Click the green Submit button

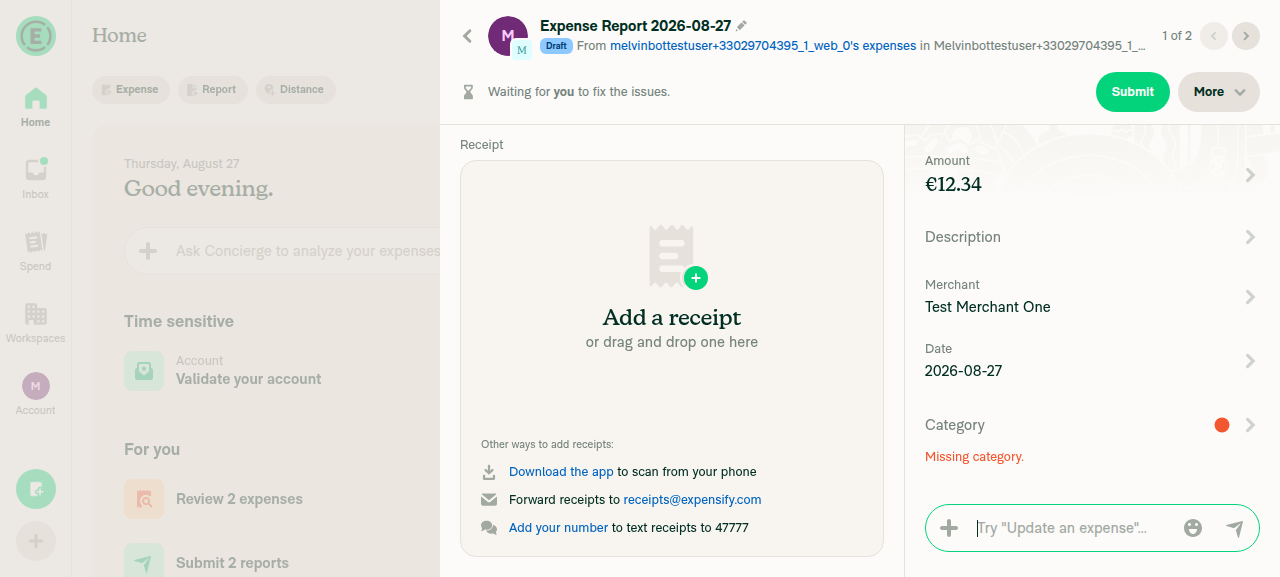coord(1133,92)
